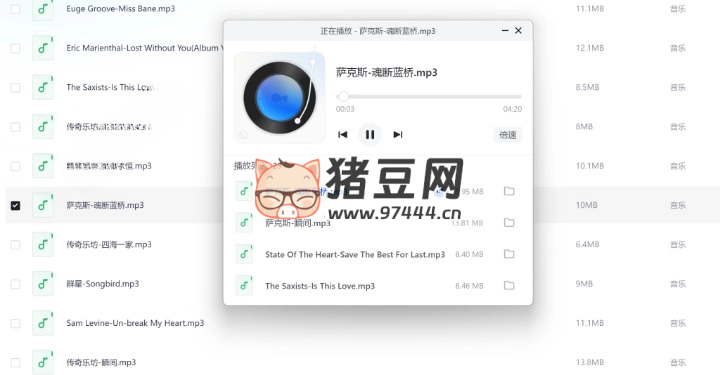The image size is (720, 375).
Task: Open folder for the first playlist track
Action: (x=509, y=191)
